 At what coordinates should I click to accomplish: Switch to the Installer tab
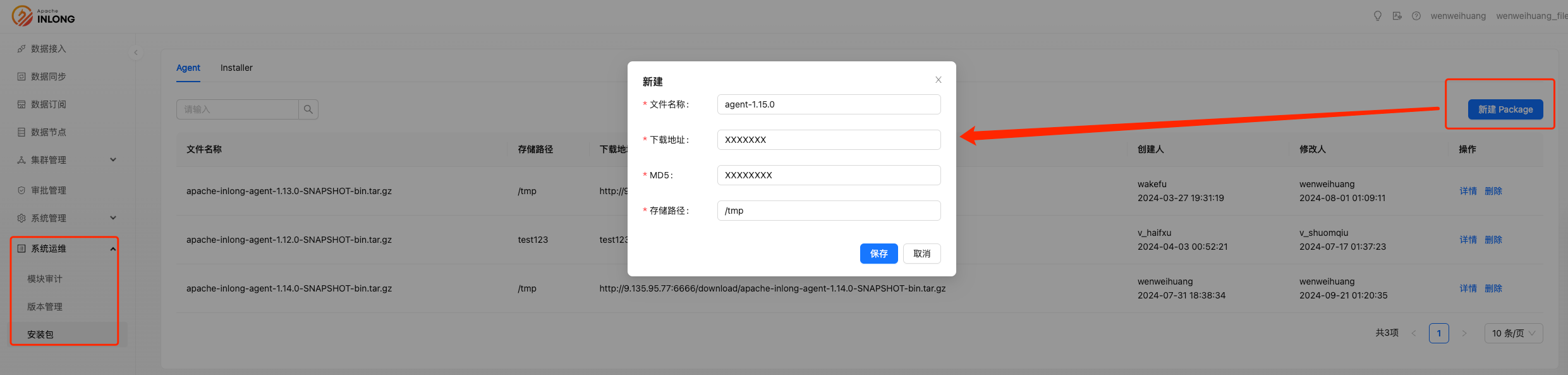pos(236,68)
